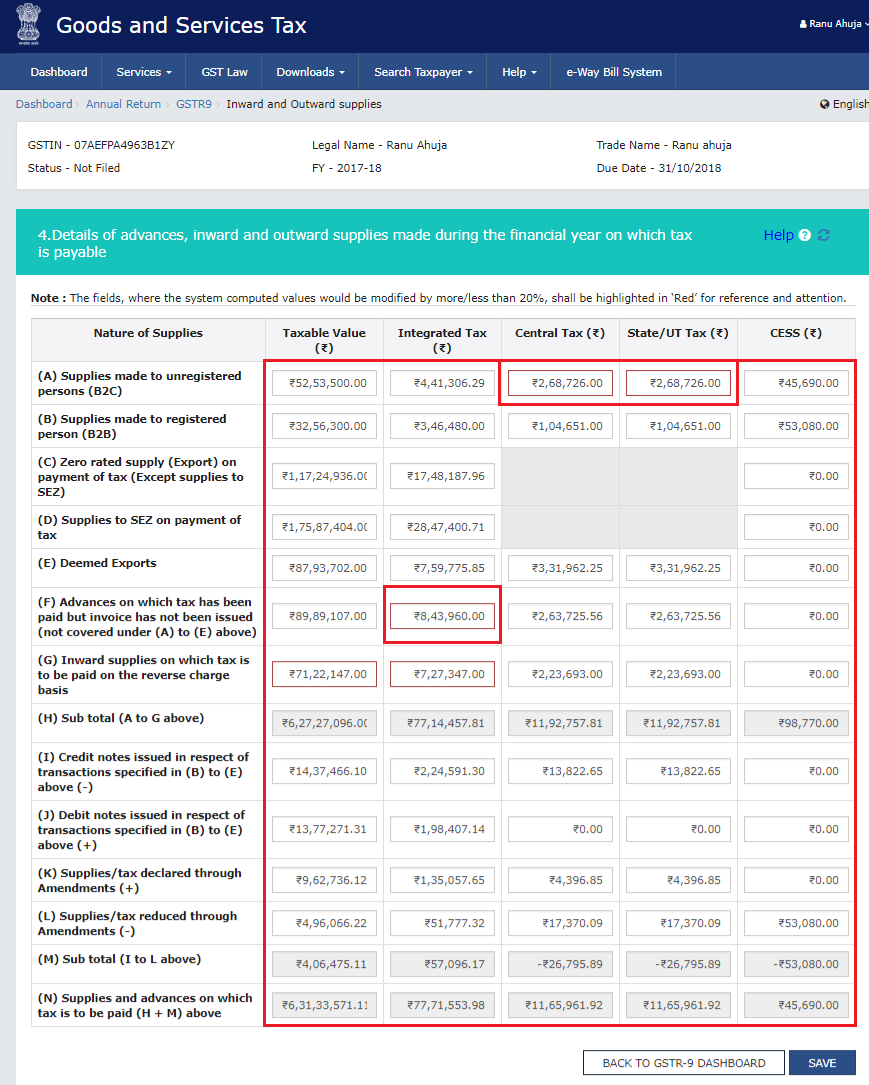Click the national emblem logo beside Goods and Services Tax

coord(27,24)
